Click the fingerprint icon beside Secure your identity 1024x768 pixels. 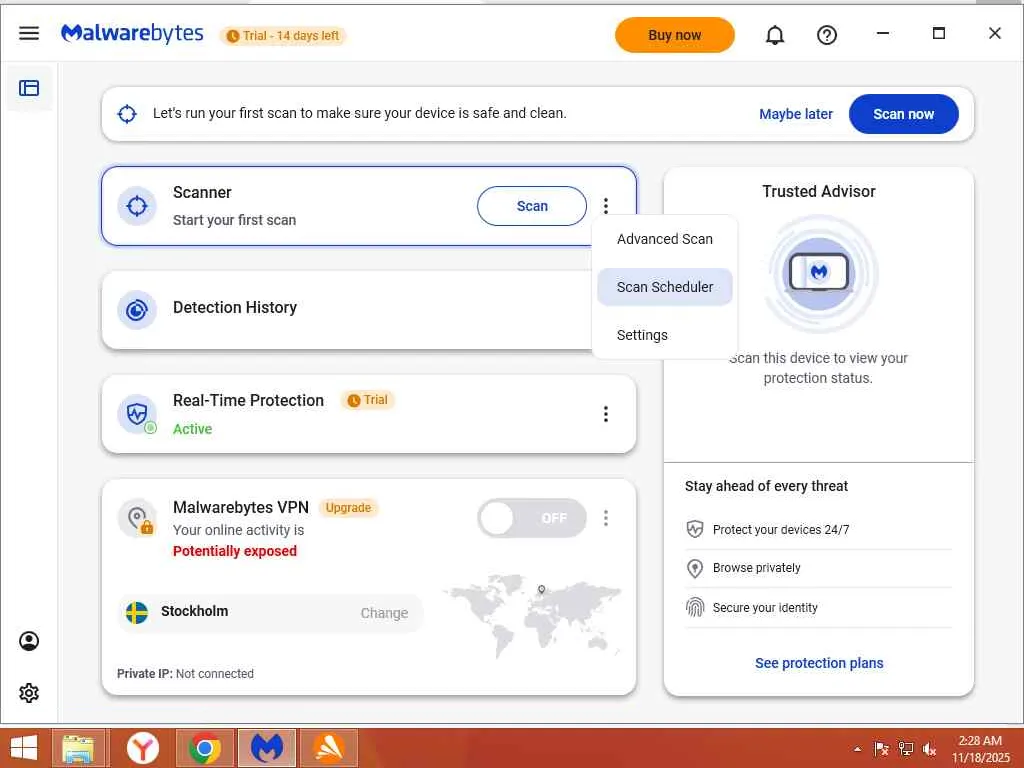click(695, 607)
